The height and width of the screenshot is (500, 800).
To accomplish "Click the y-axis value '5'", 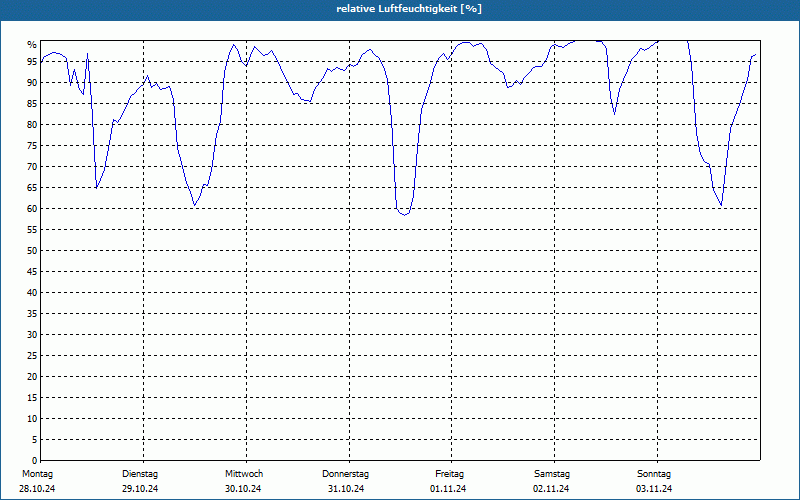I will click(x=35, y=440).
